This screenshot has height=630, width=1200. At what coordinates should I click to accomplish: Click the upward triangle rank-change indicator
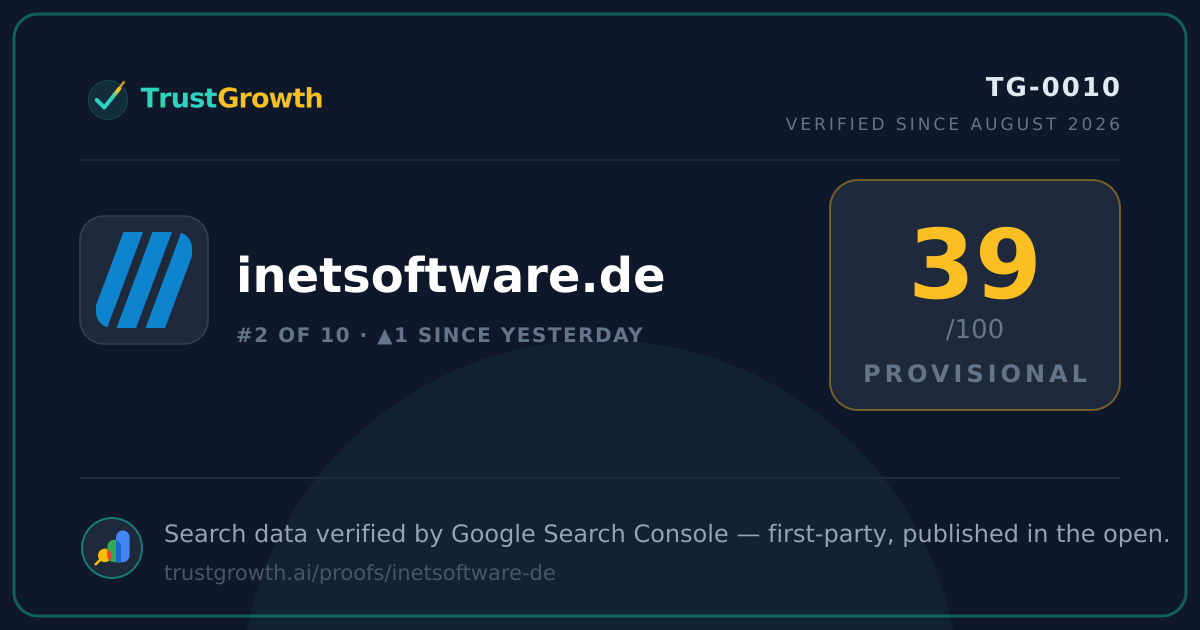click(385, 336)
